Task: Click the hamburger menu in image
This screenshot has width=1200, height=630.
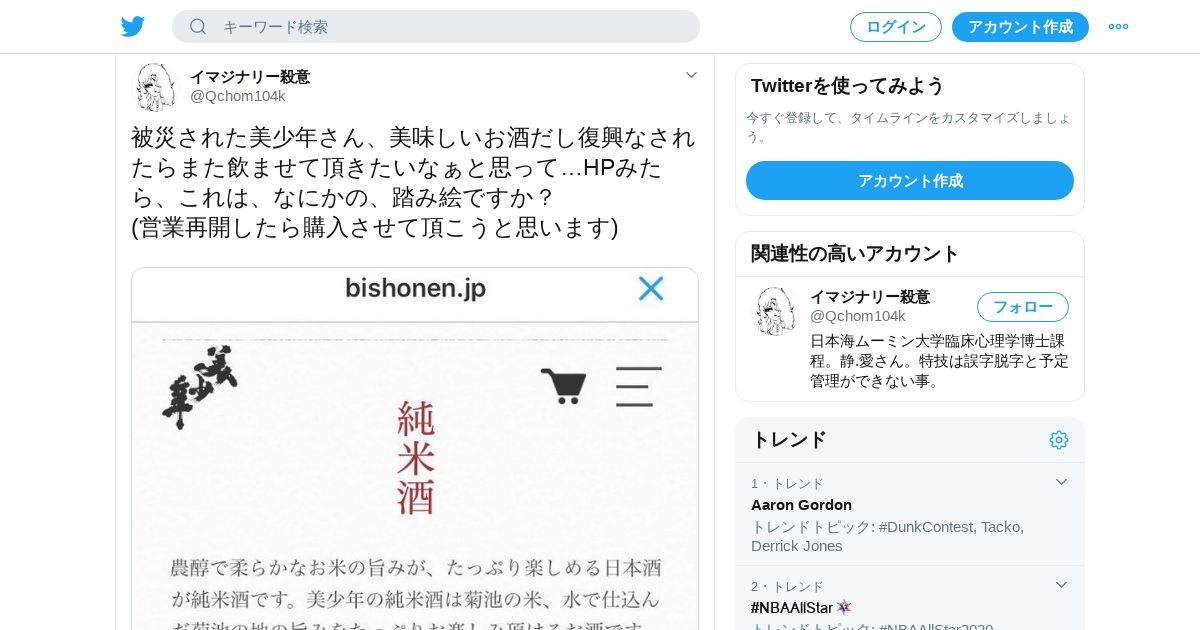Action: [x=638, y=386]
